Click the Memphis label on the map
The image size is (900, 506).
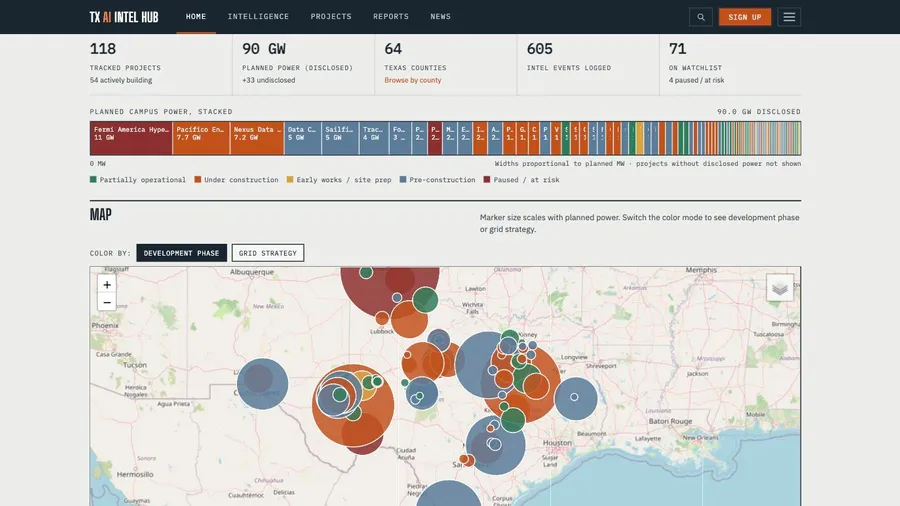pyautogui.click(x=701, y=270)
